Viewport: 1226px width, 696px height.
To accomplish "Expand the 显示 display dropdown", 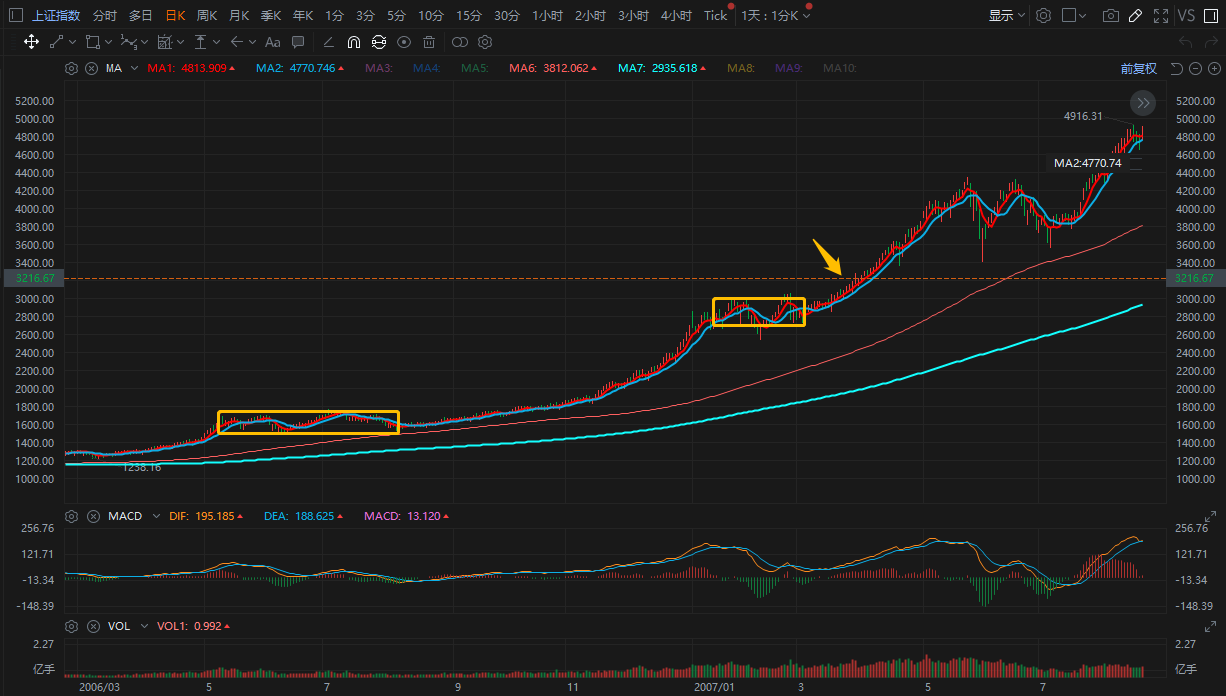I will [1006, 16].
